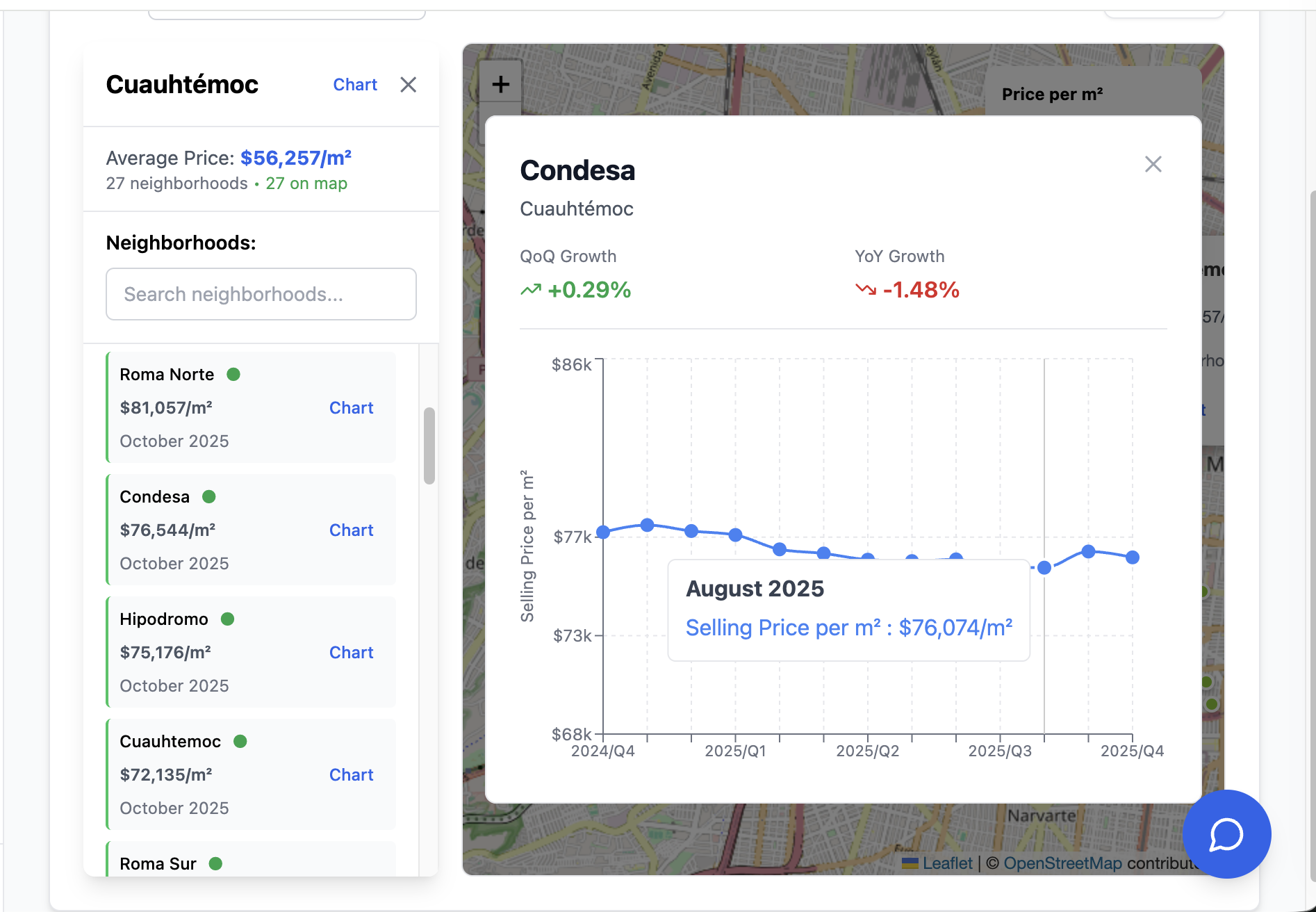Open the Chart for Condesa in list
This screenshot has width=1316, height=912.
coord(351,530)
